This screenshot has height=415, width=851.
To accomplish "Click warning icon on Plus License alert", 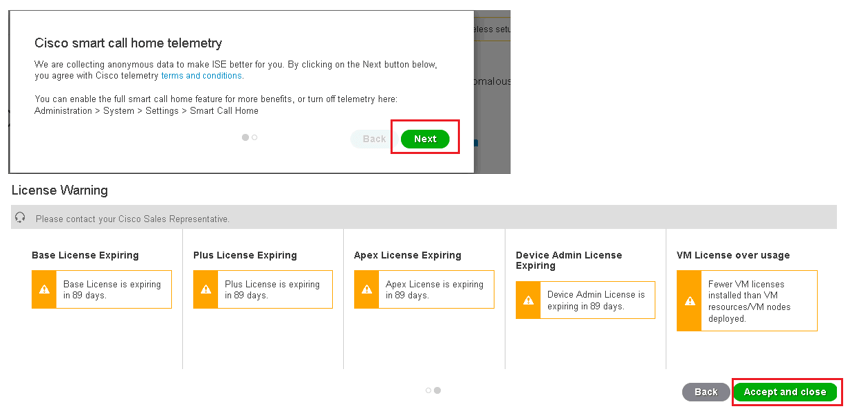I will [206, 290].
